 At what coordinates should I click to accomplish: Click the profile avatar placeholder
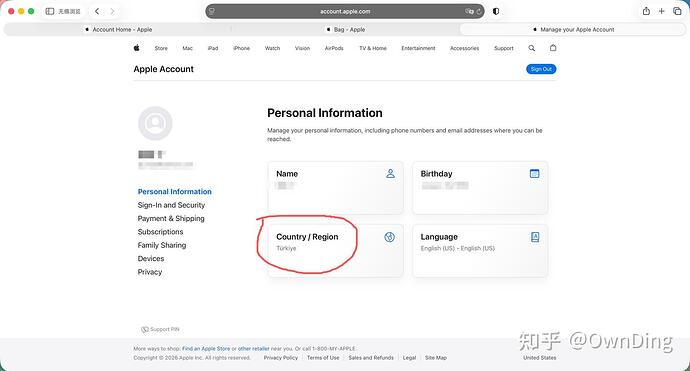click(x=155, y=123)
